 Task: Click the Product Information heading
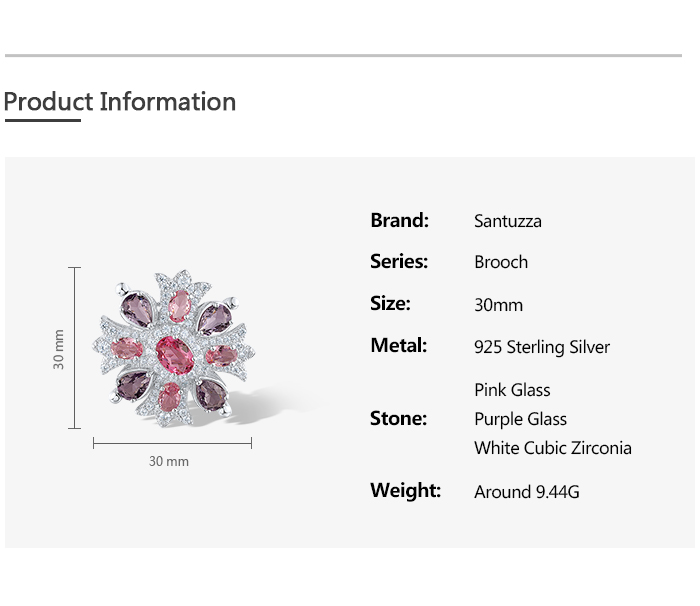click(120, 102)
